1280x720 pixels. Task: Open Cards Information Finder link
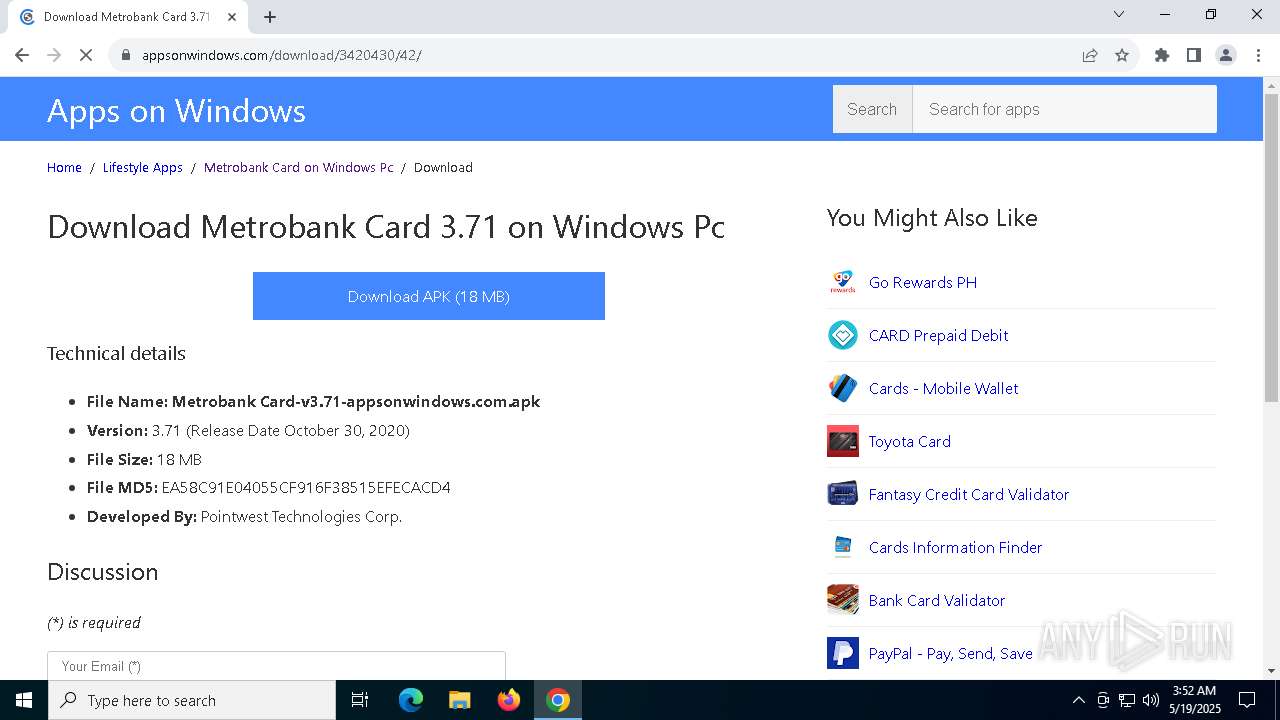955,547
